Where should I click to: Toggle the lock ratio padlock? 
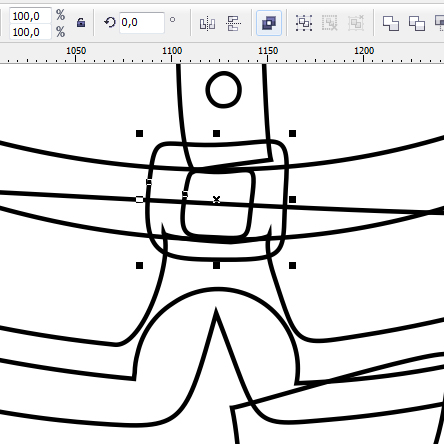pyautogui.click(x=81, y=23)
